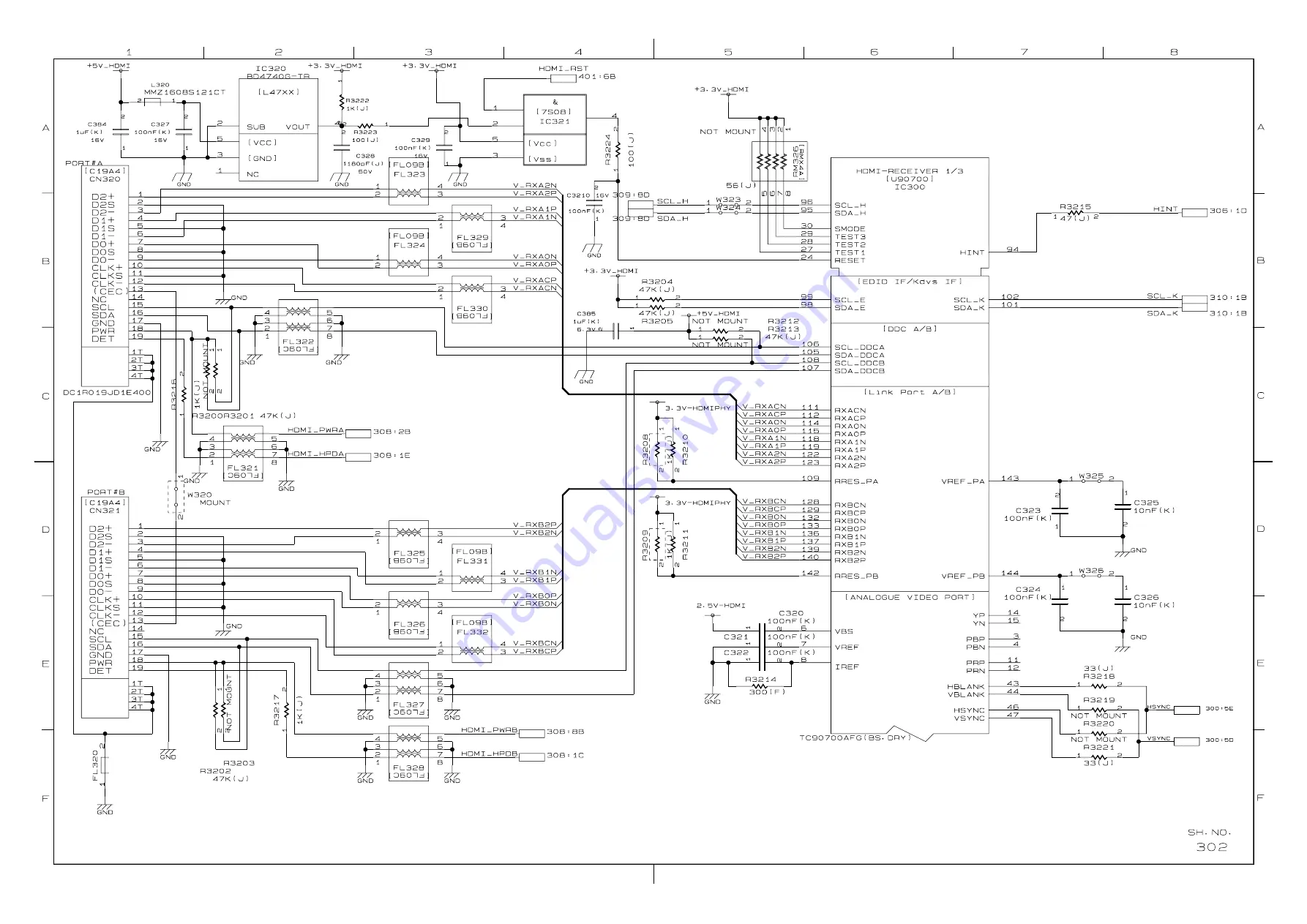Select the FL327 filter label
The image size is (1307, 924).
click(409, 705)
